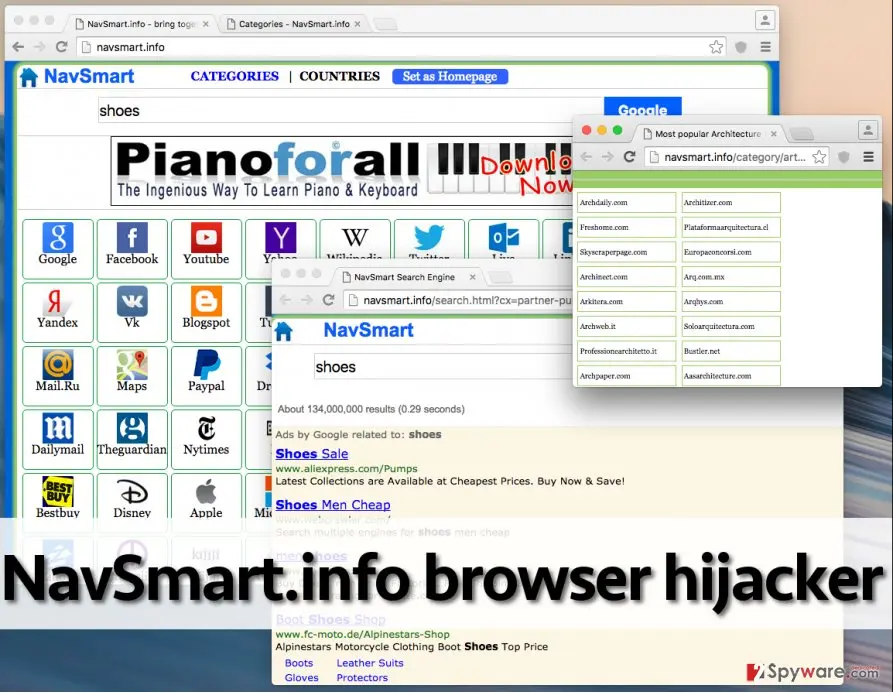Open the COUNTRIES menu link
Image resolution: width=893 pixels, height=693 pixels.
click(339, 76)
